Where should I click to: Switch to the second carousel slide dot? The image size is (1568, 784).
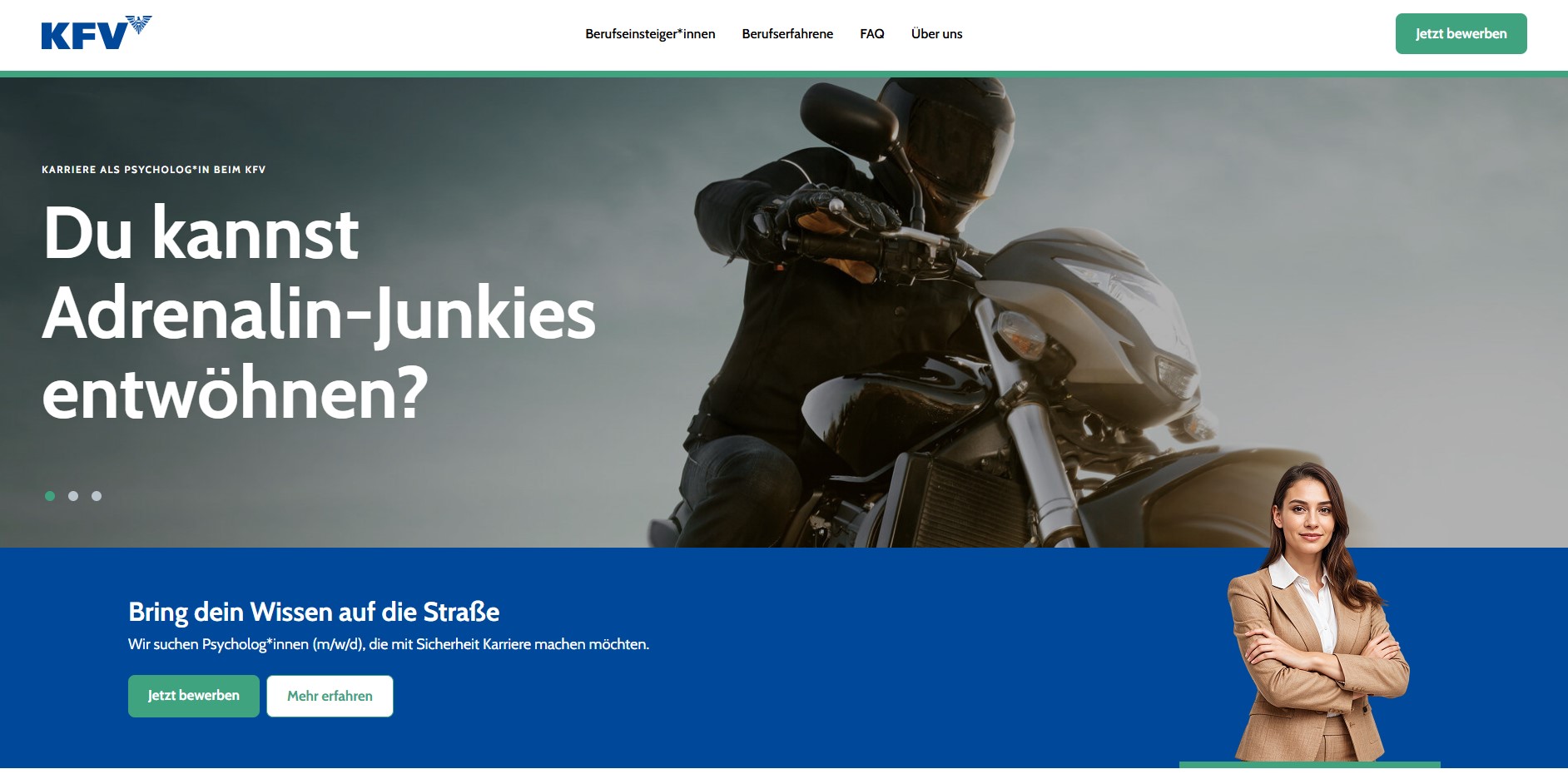pyautogui.click(x=73, y=496)
